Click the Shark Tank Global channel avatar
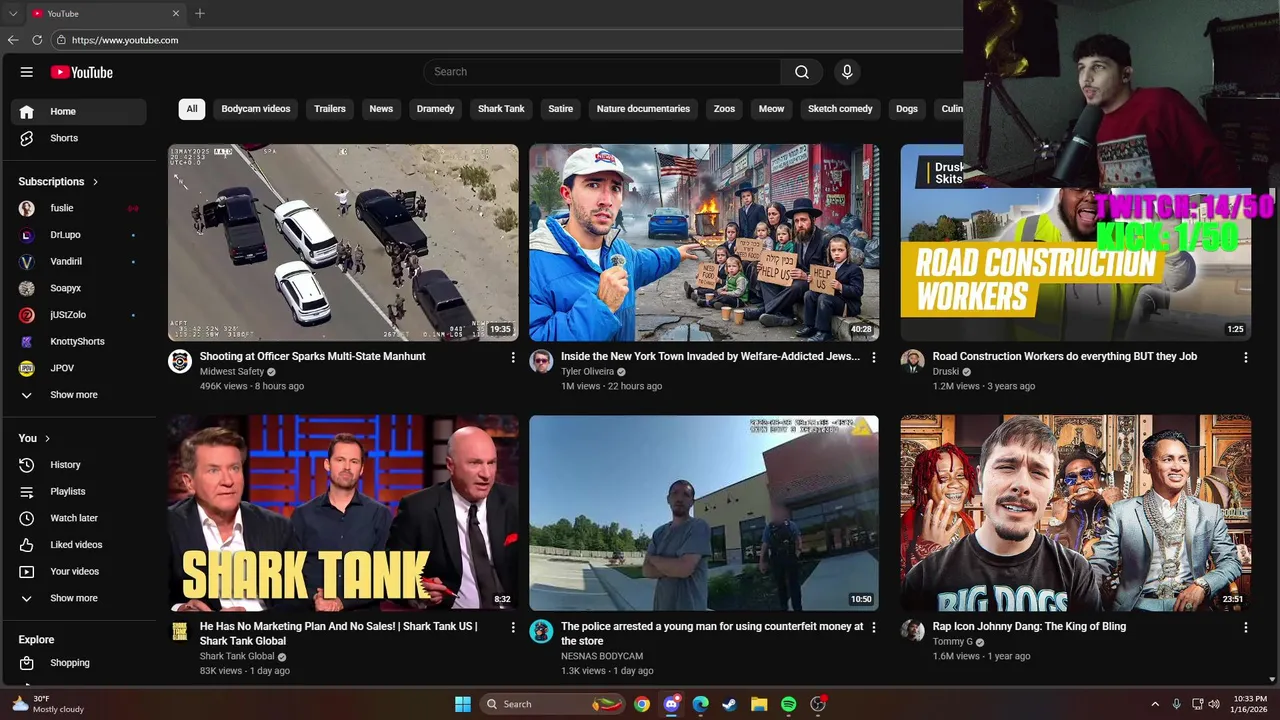 (x=180, y=631)
